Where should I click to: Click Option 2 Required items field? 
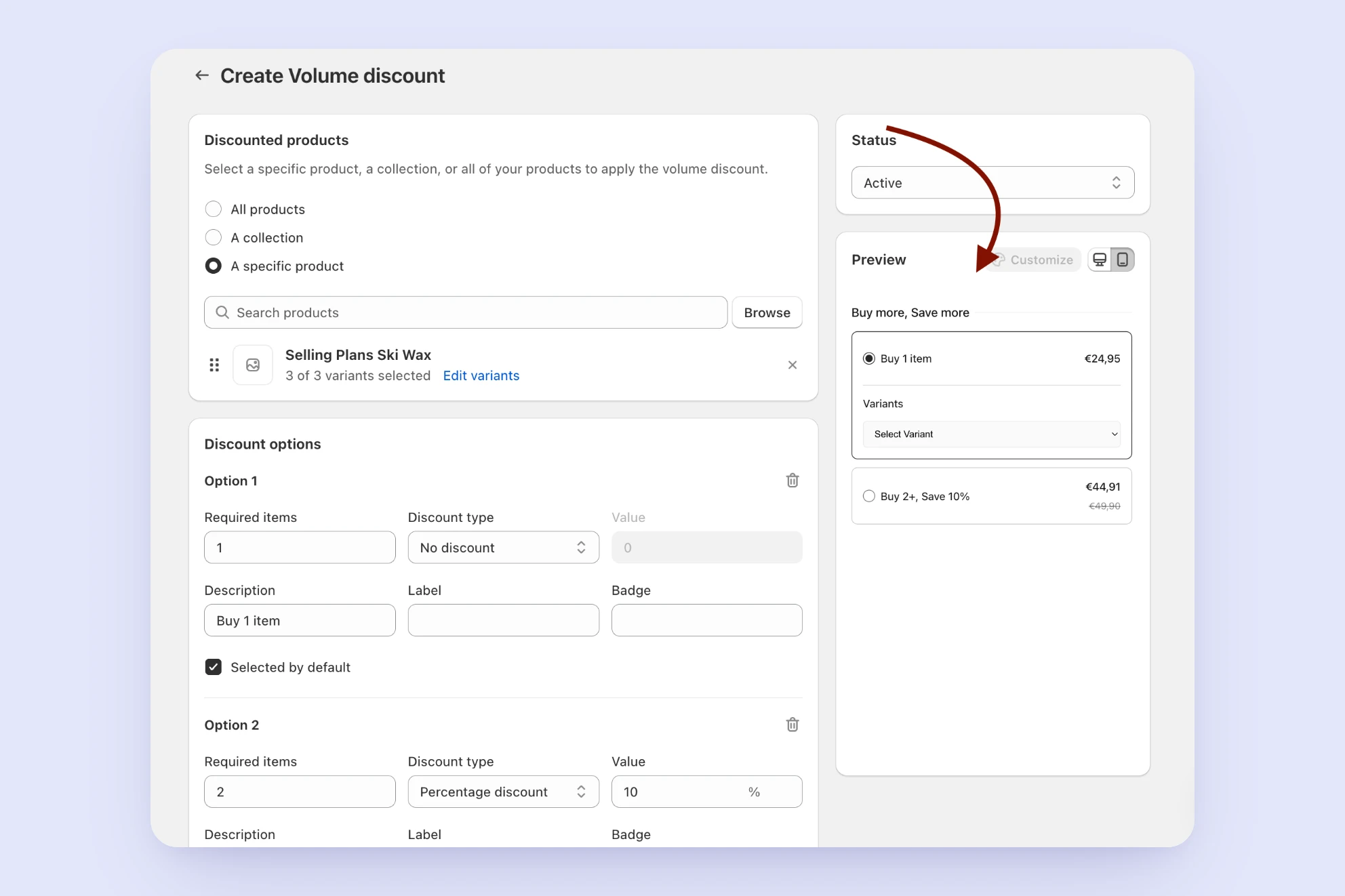click(x=300, y=792)
